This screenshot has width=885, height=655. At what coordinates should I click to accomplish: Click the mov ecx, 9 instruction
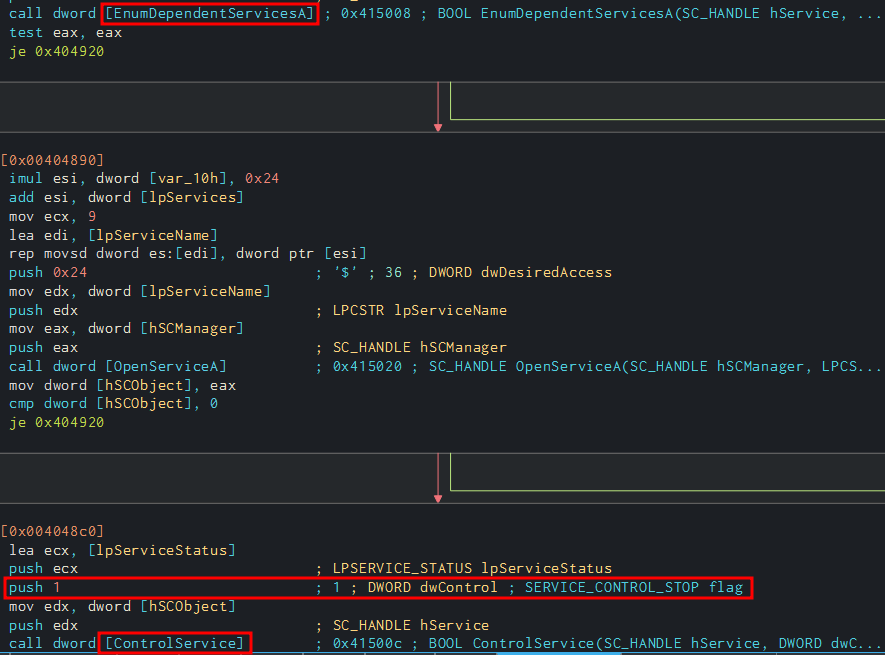pos(51,216)
